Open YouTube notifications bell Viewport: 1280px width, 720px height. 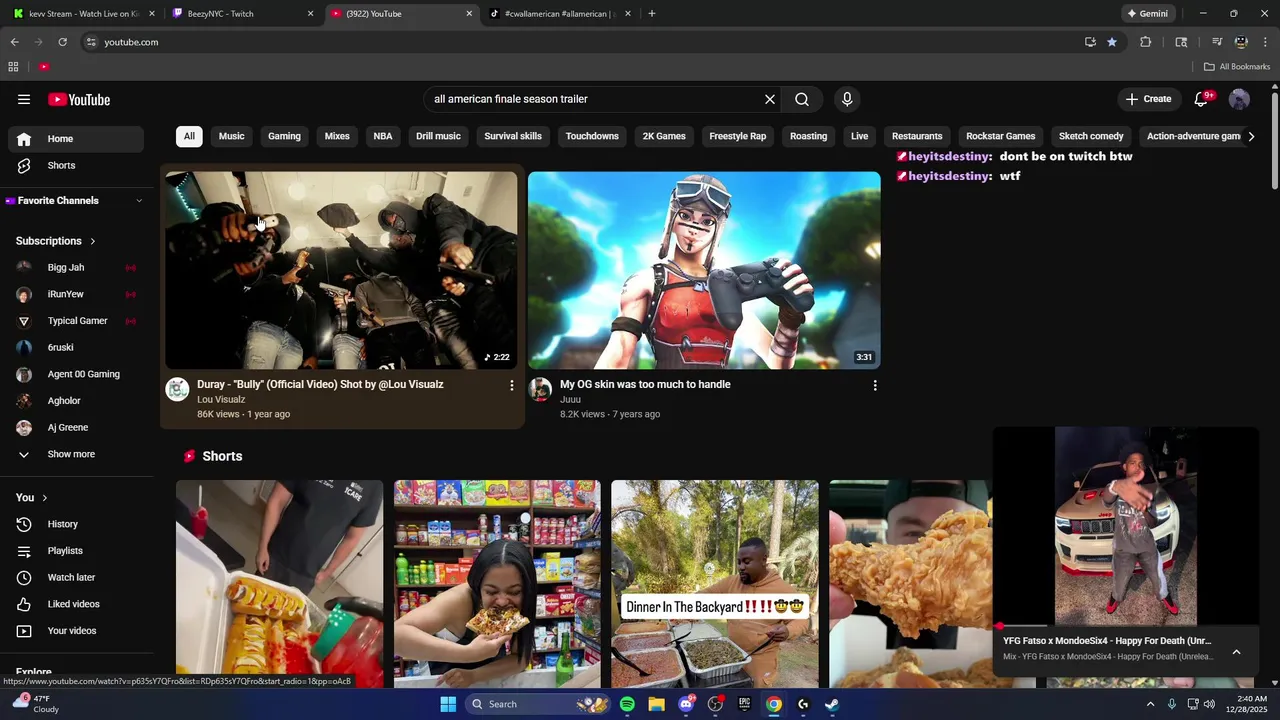1202,99
